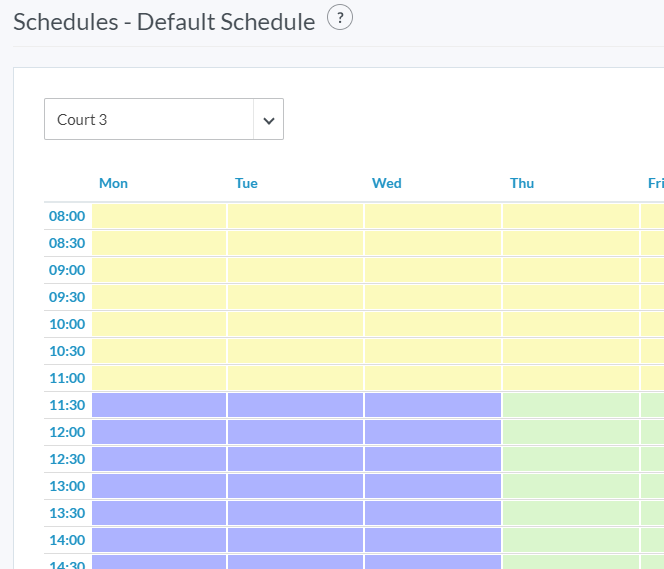The width and height of the screenshot is (664, 569).
Task: Choose the green Thursday 13:30 slot
Action: click(570, 513)
